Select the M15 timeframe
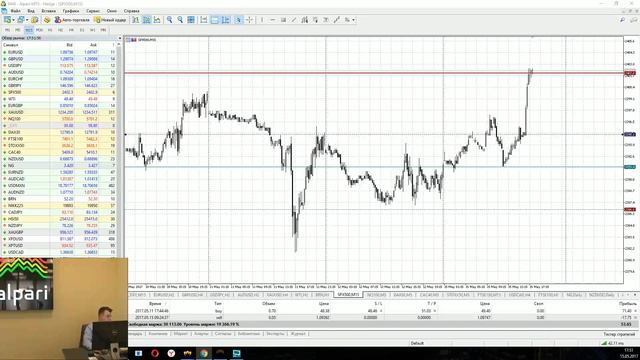 pos(29,30)
